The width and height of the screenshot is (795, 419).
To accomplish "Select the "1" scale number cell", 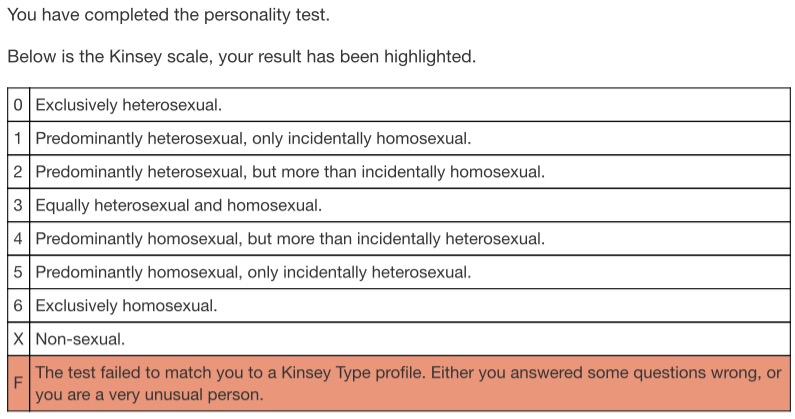I will tap(19, 138).
